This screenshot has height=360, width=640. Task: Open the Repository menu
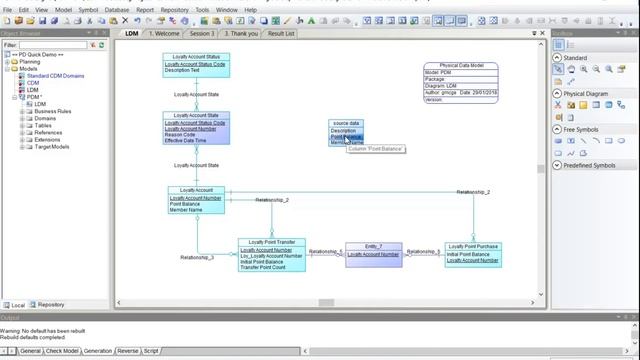pos(175,10)
